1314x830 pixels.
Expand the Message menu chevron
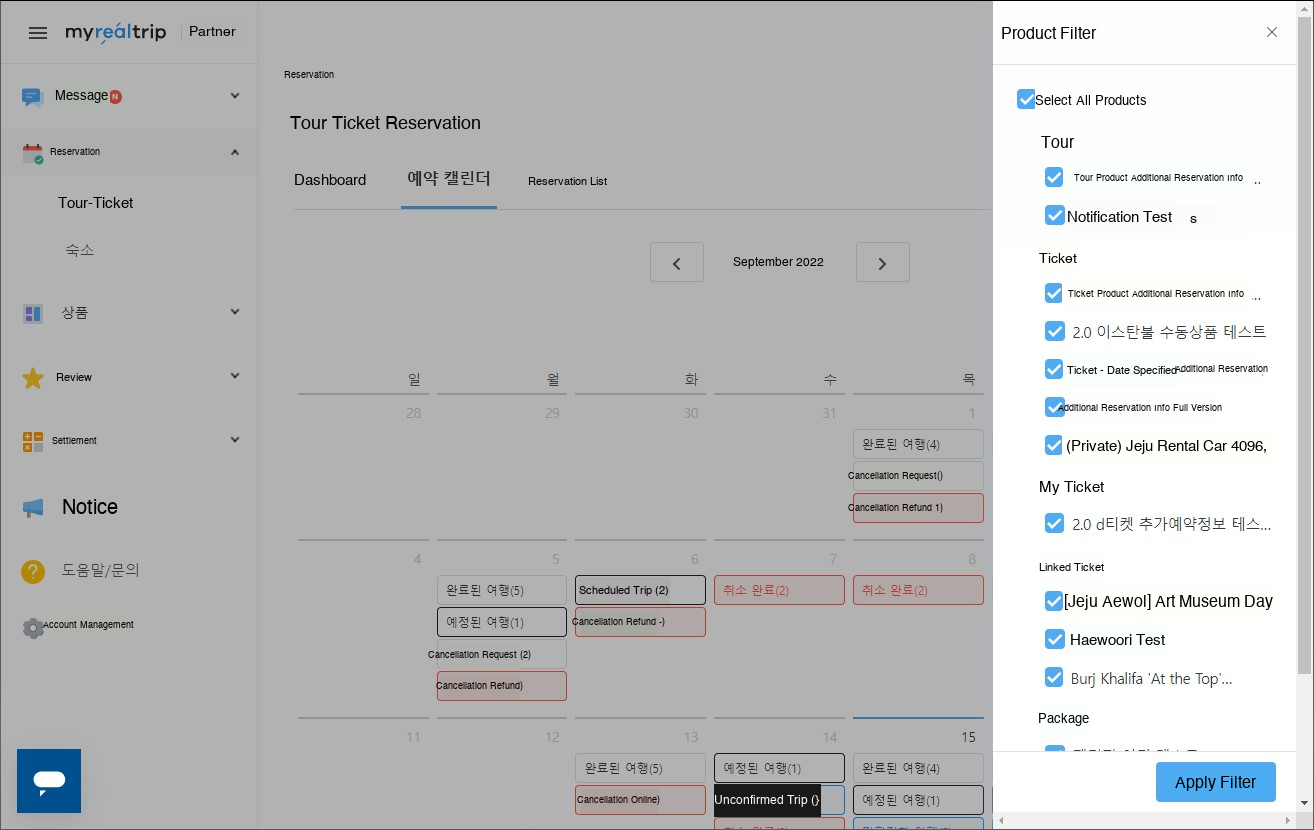(235, 96)
